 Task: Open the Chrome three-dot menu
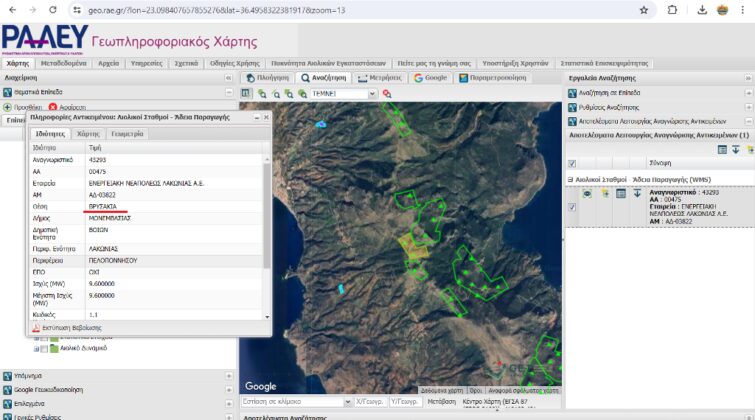click(742, 10)
